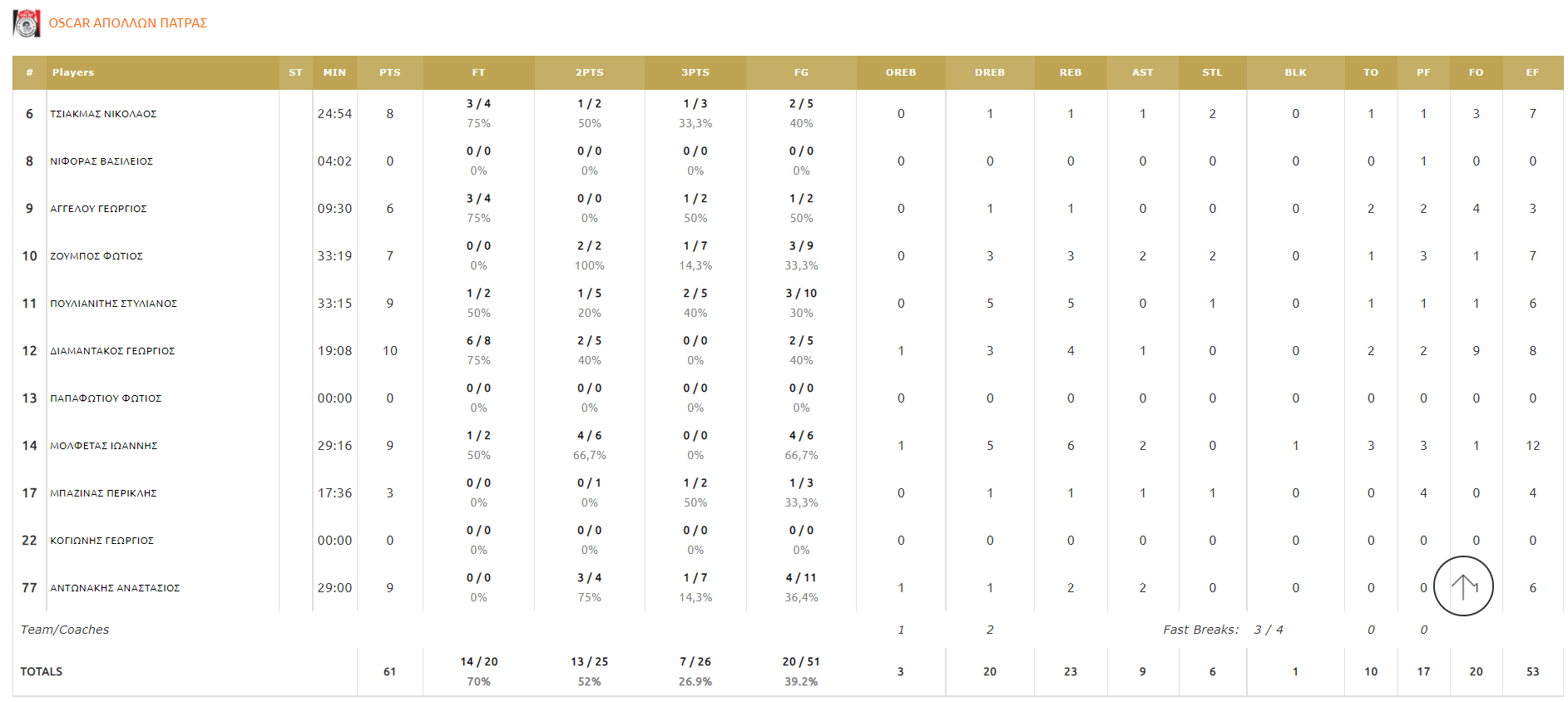This screenshot has width=1568, height=702.
Task: Sort the table by the PTS column header
Action: (389, 72)
